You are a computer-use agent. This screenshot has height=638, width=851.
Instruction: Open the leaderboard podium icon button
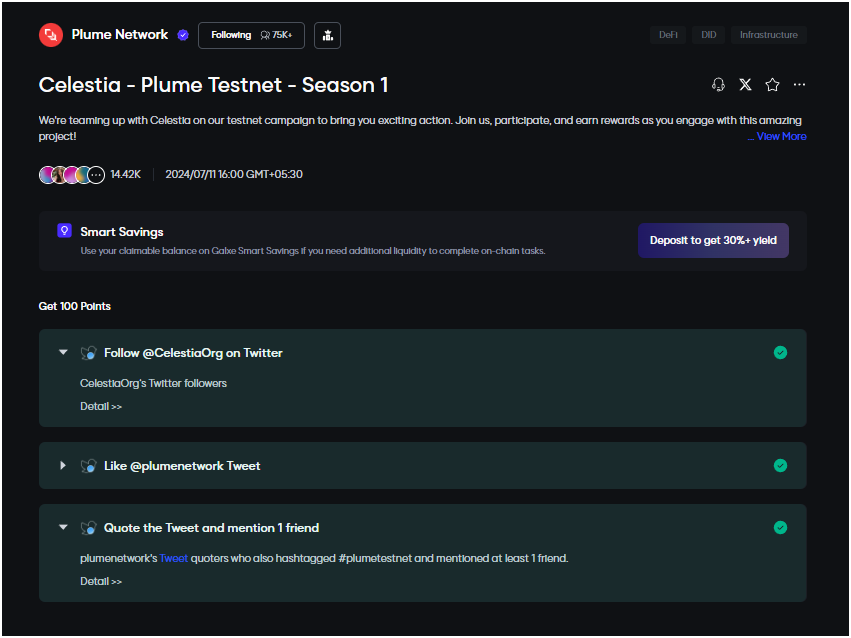[327, 35]
